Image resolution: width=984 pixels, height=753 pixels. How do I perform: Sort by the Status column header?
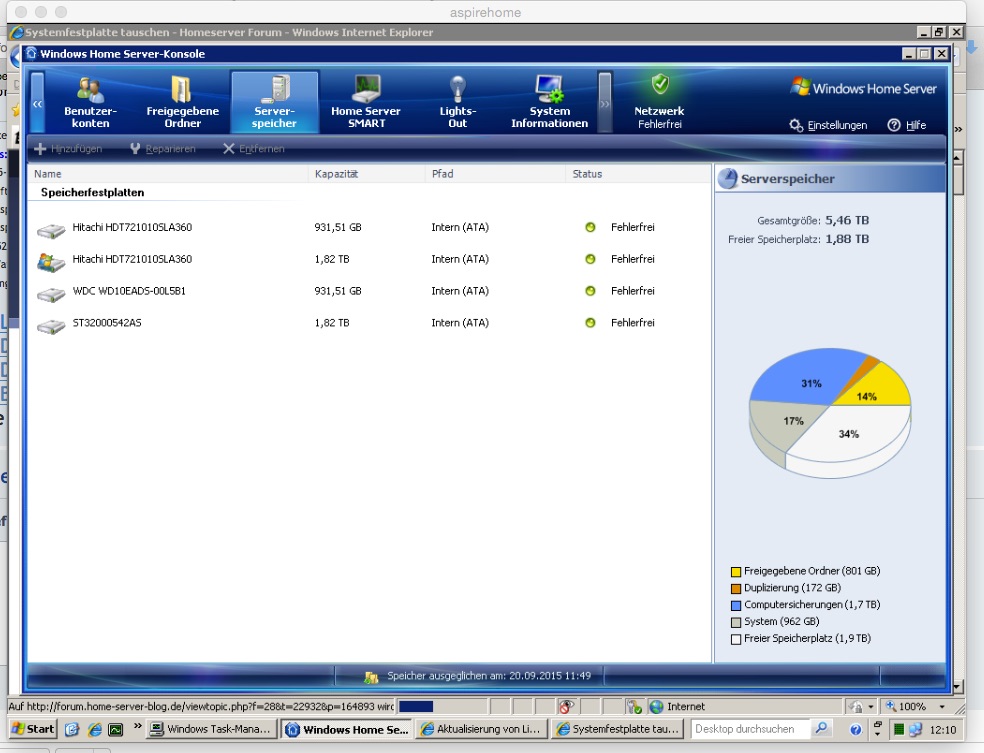click(x=637, y=174)
